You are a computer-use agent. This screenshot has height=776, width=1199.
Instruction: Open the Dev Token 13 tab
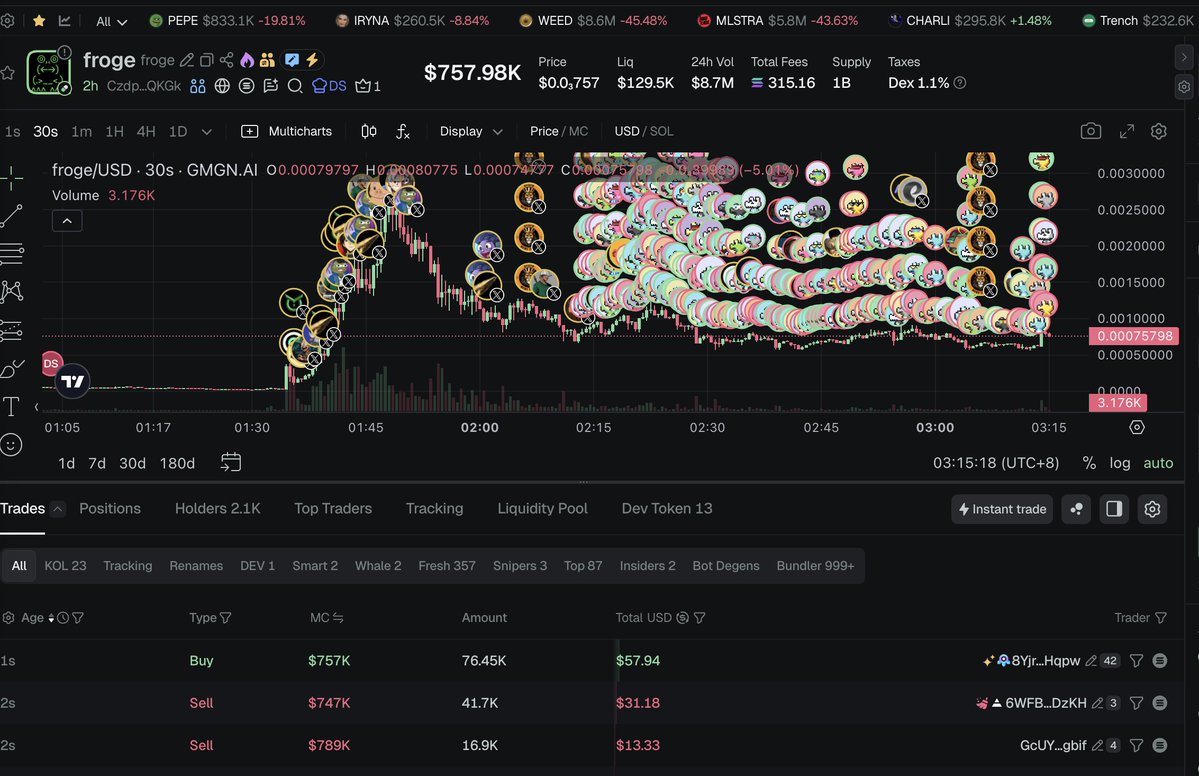click(x=667, y=508)
